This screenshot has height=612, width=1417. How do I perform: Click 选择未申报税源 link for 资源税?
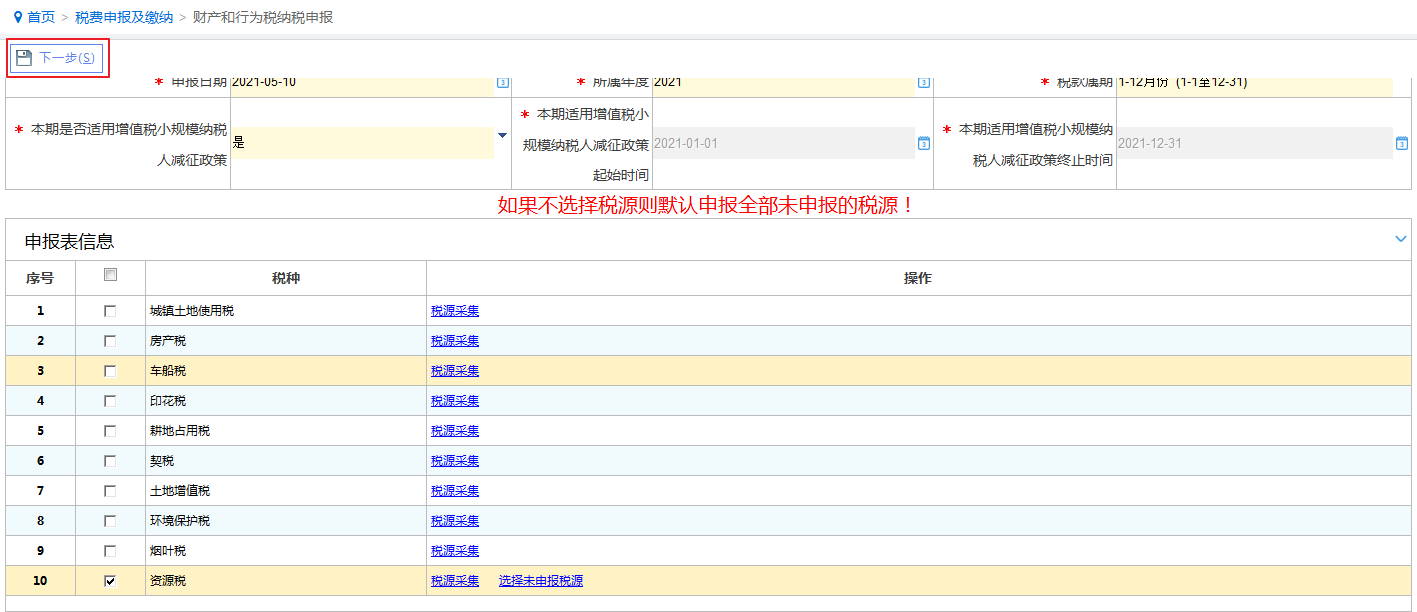[541, 581]
